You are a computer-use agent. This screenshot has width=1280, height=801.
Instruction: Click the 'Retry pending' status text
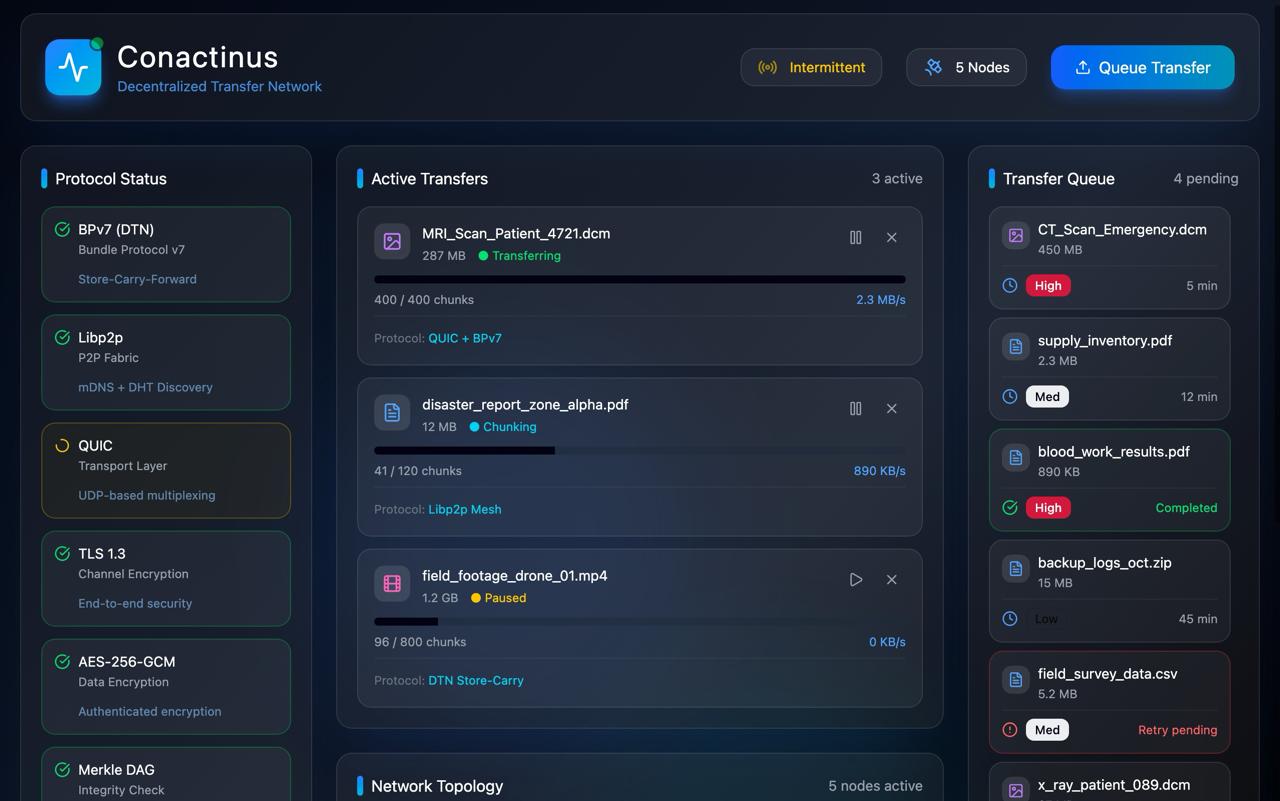tap(1177, 730)
